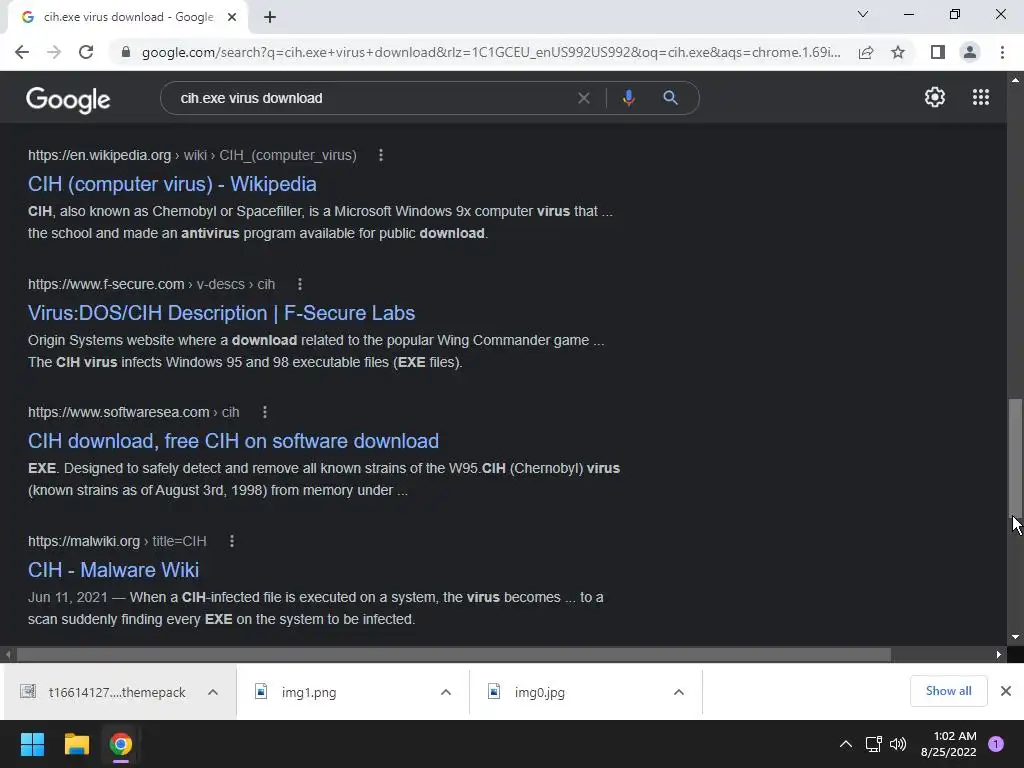
Task: Open Windows Start menu
Action: pos(32,744)
